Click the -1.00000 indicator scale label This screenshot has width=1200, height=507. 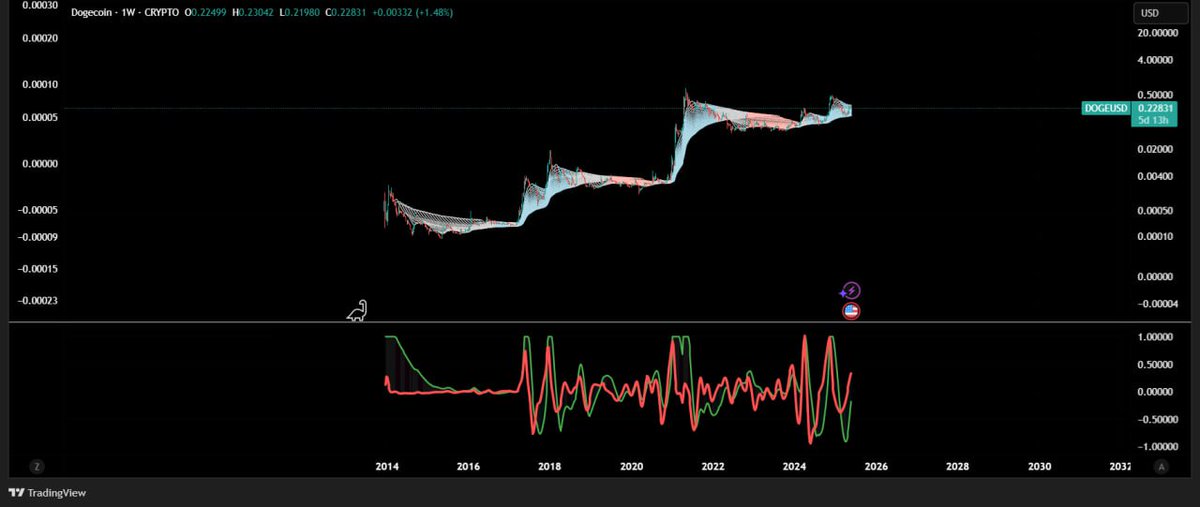click(1159, 446)
